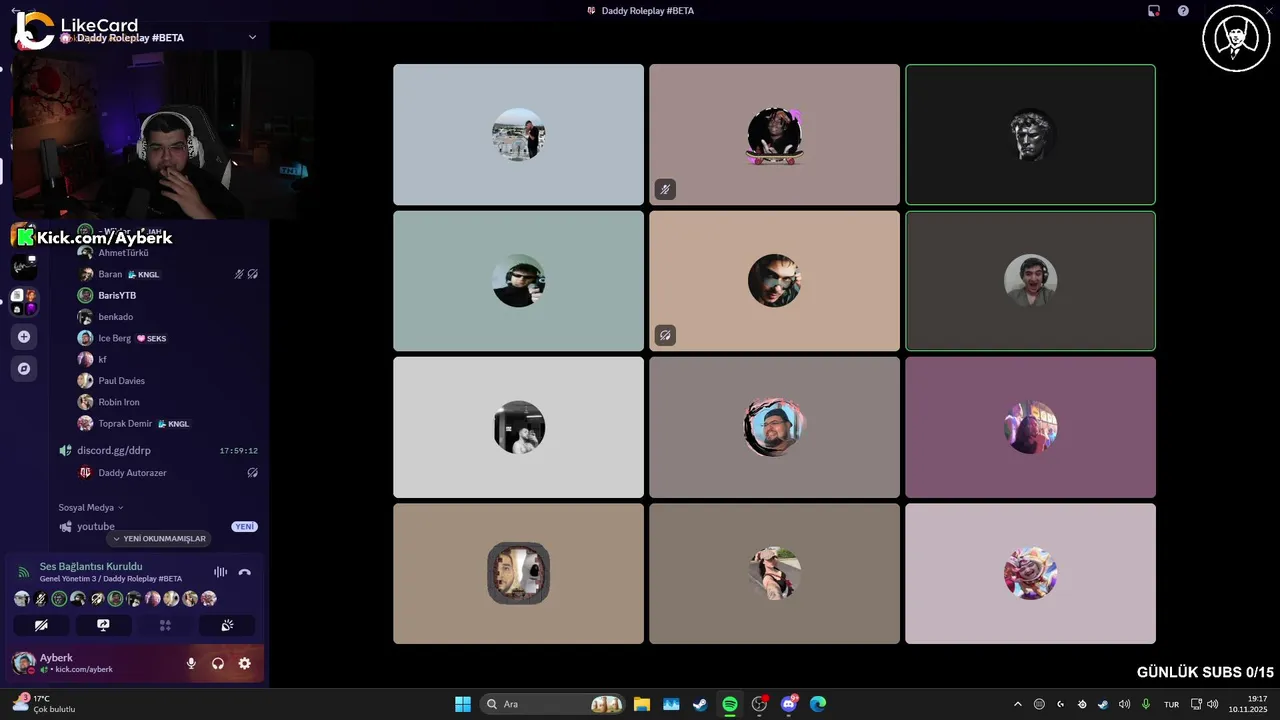Open the weather widget showing 17°C

44,704
